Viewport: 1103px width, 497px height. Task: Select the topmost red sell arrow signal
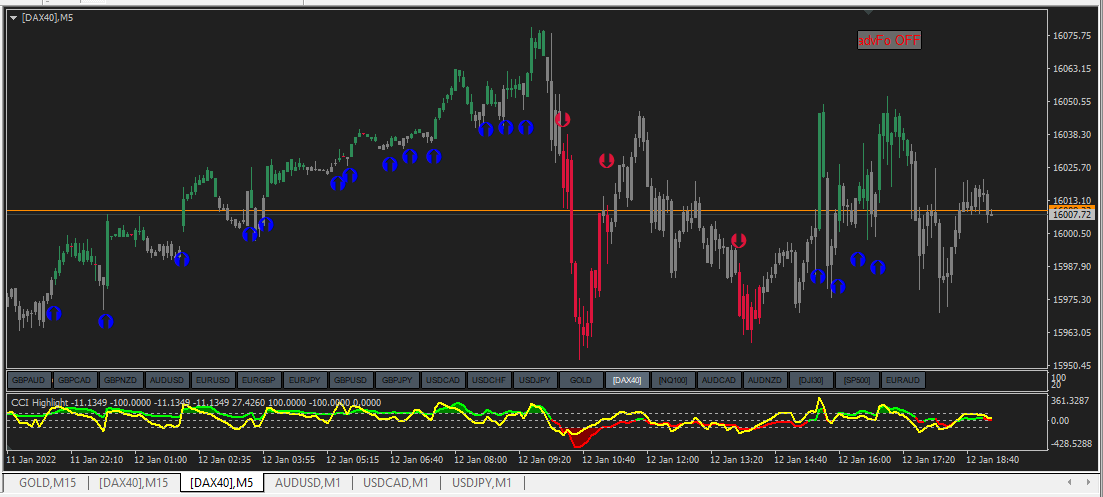pyautogui.click(x=561, y=119)
